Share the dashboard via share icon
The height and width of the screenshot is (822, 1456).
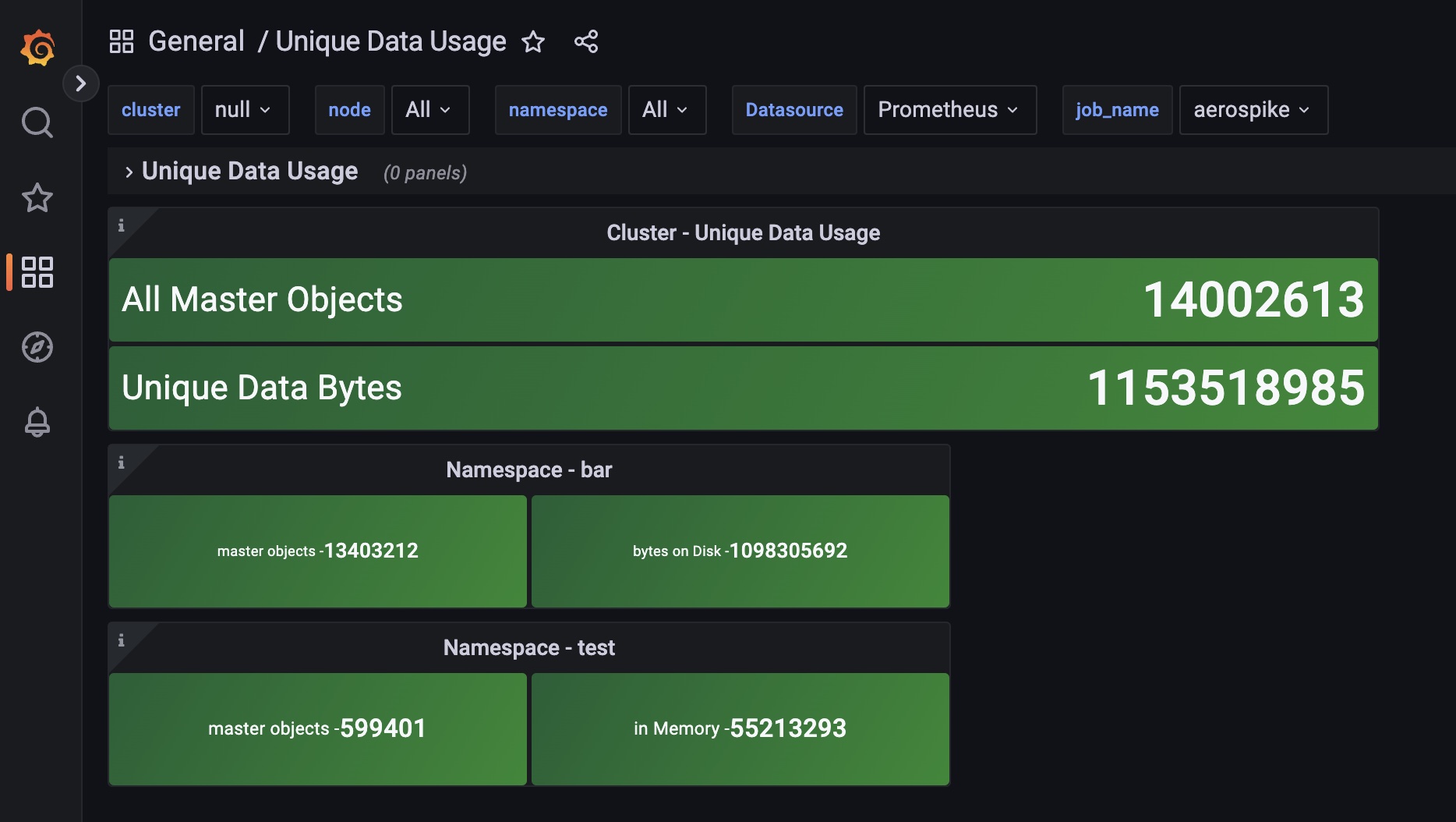[586, 41]
